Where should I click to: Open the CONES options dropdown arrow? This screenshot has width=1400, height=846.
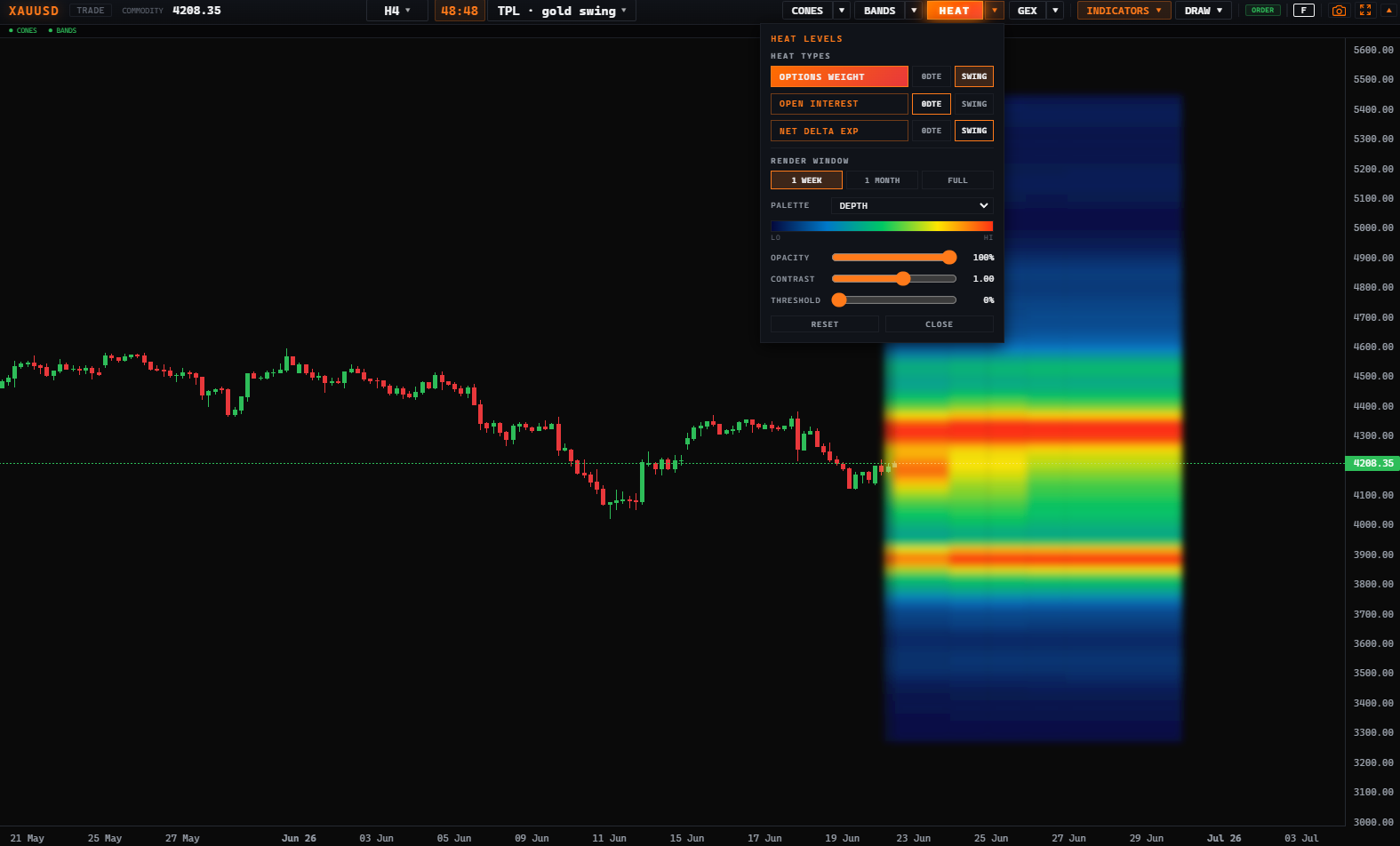842,11
